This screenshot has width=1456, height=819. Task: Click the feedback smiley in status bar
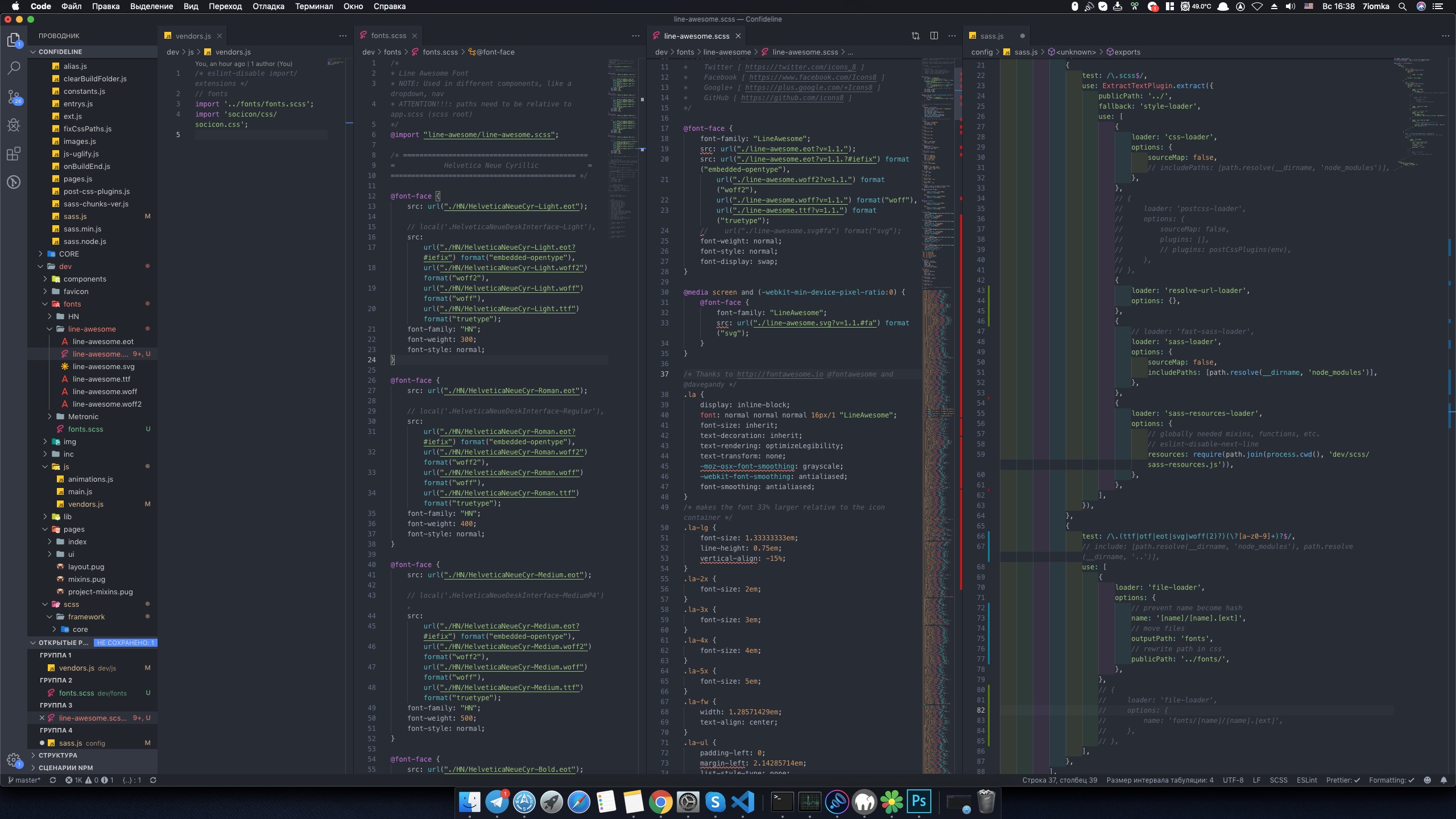pyautogui.click(x=1427, y=780)
